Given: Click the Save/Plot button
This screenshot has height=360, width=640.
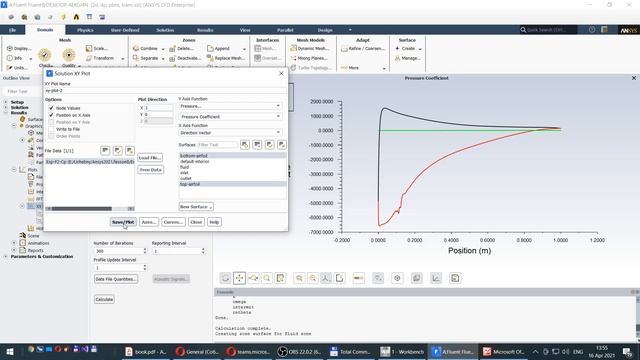Looking at the screenshot, I should click(123, 222).
